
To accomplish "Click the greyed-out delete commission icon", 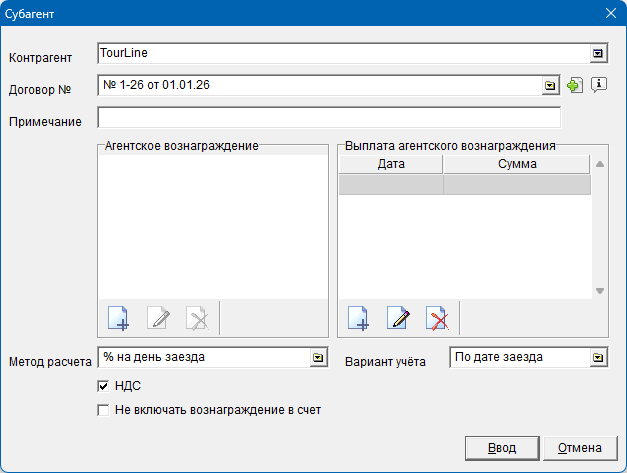I will click(198, 319).
